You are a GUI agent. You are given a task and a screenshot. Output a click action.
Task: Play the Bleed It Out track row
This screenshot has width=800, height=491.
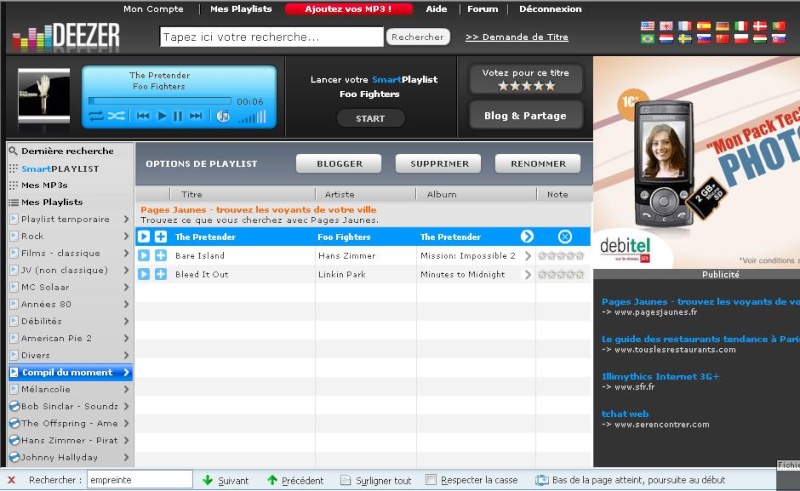144,274
